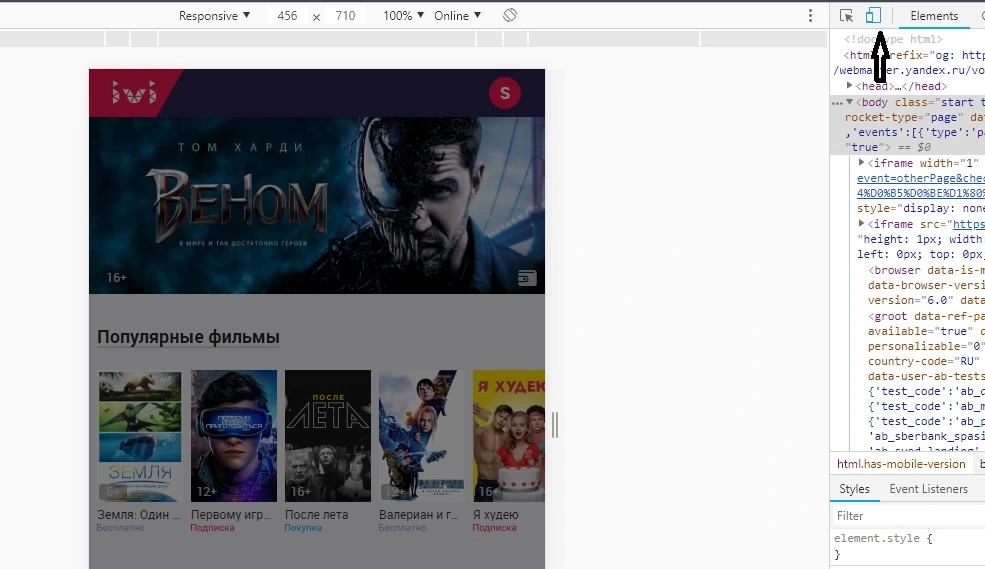Expand the iframe width="1" node
Screen dimensions: 985x569
point(862,163)
